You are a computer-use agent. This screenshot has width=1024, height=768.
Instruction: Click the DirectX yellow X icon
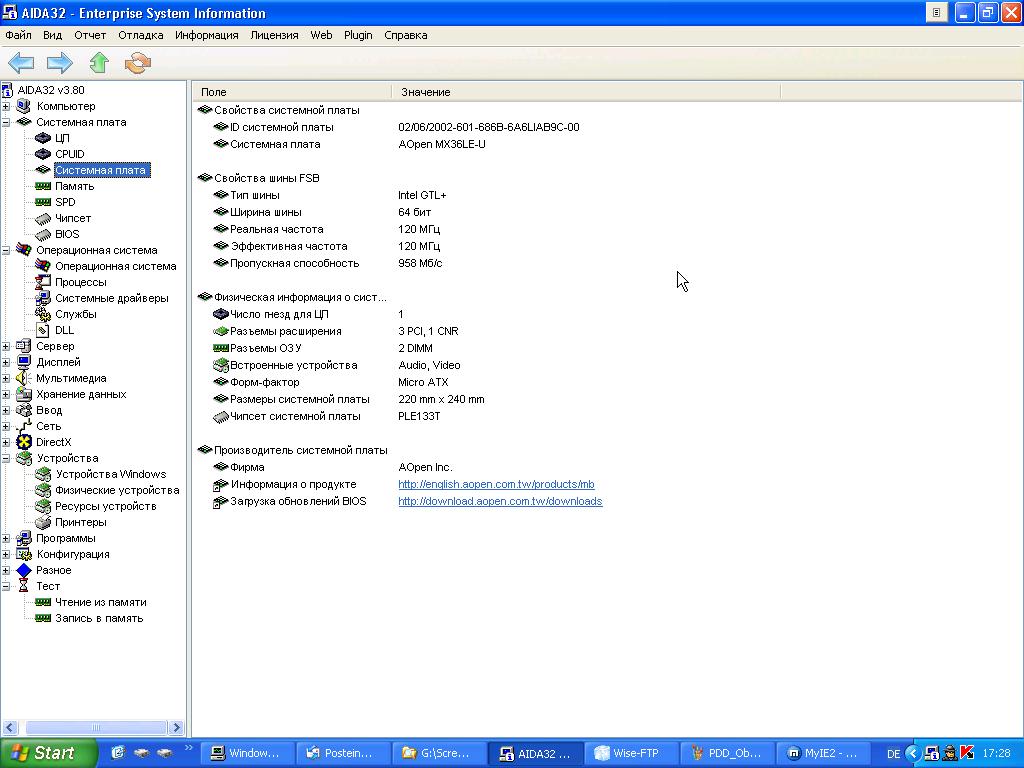[24, 442]
